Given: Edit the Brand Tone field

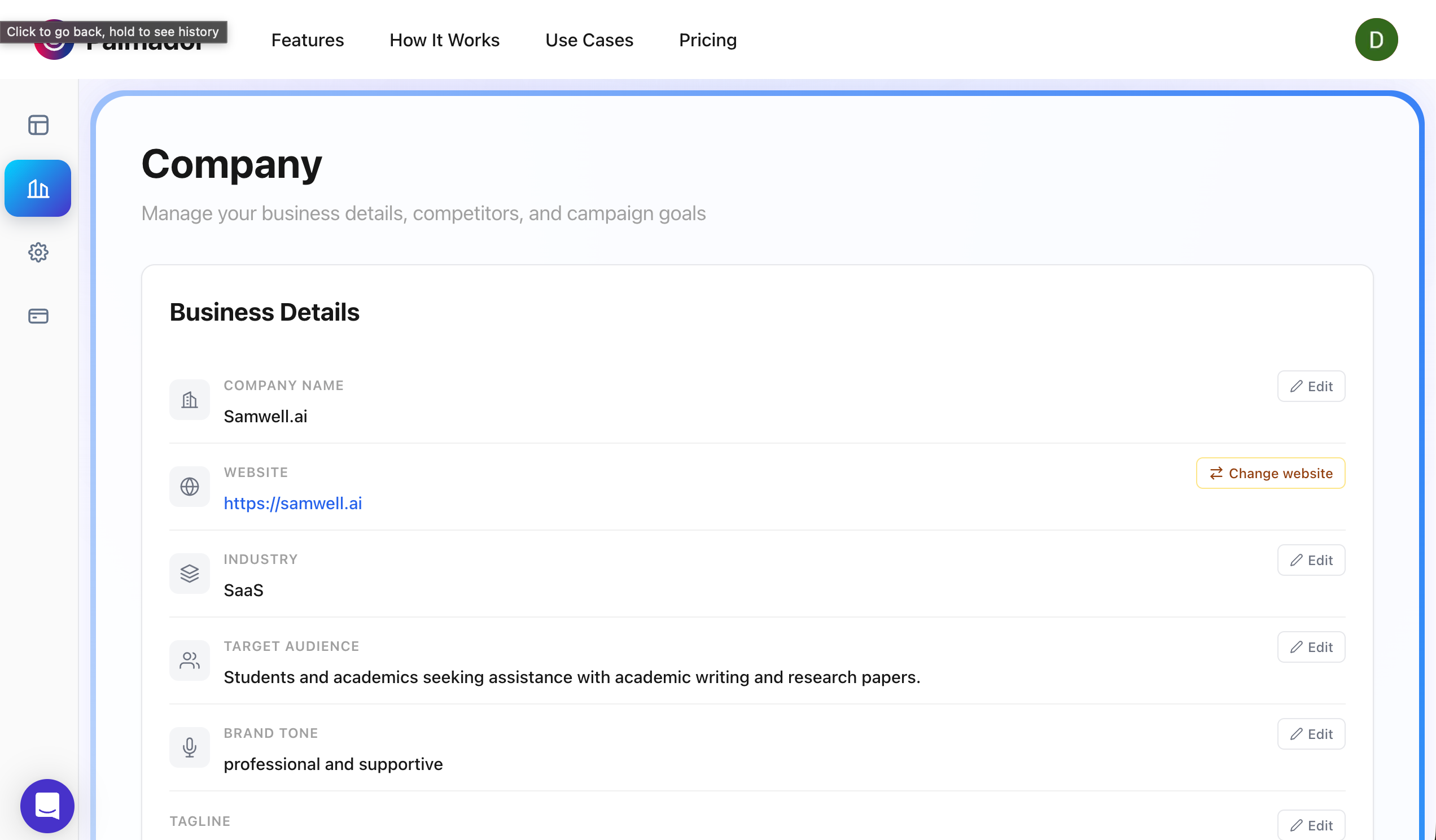Looking at the screenshot, I should (x=1311, y=734).
